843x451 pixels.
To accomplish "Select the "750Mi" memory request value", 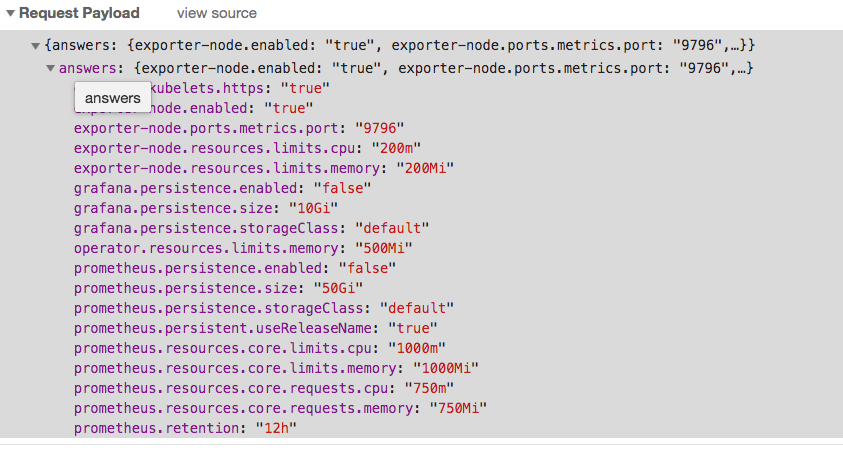I will pos(458,408).
